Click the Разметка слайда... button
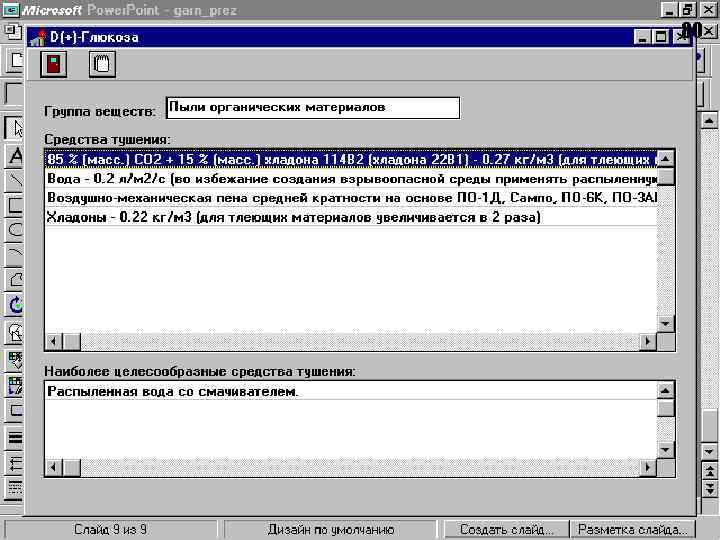This screenshot has height=540, width=720. click(x=632, y=529)
